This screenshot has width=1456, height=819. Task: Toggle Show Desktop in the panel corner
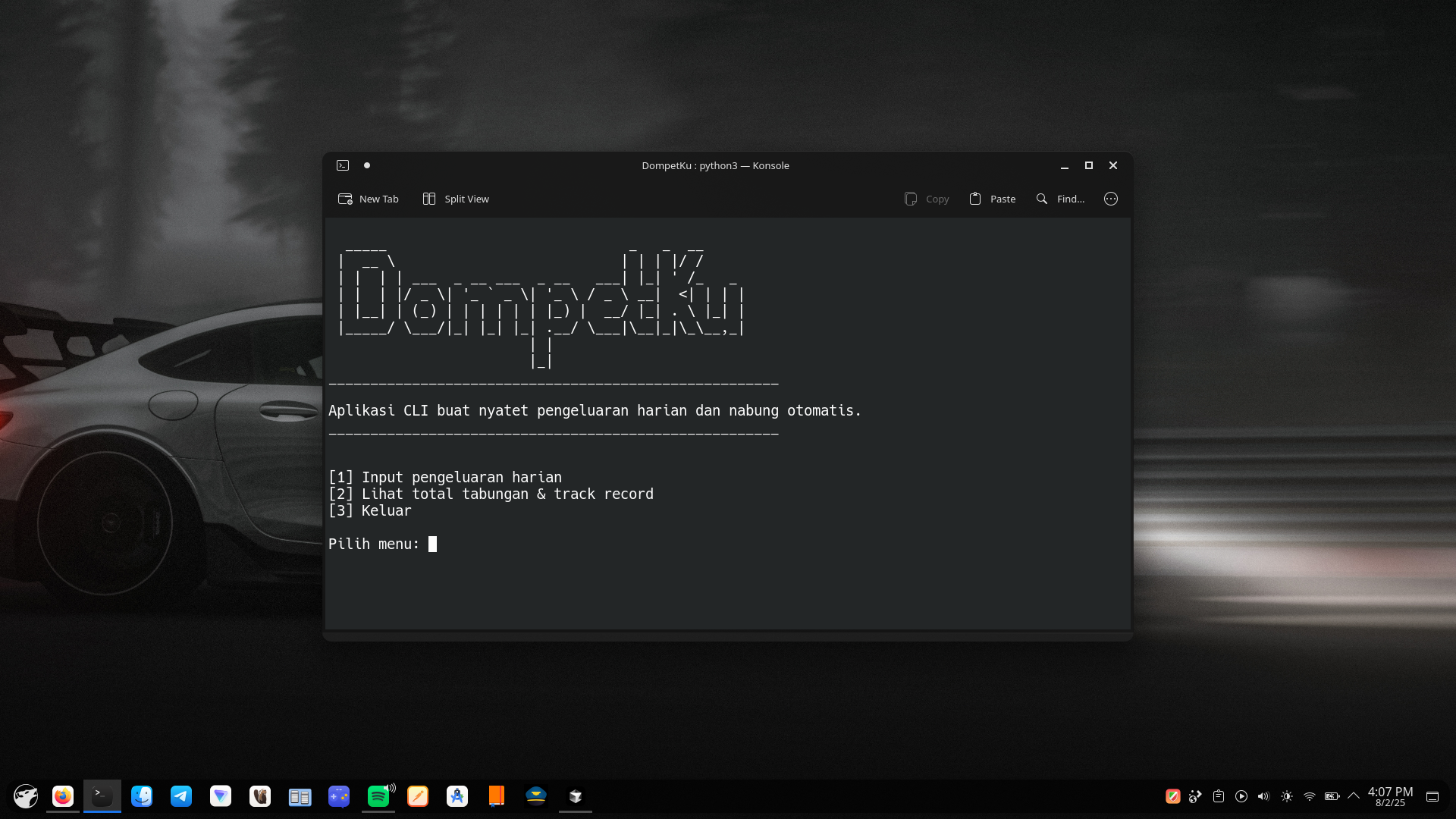pyautogui.click(x=1432, y=796)
